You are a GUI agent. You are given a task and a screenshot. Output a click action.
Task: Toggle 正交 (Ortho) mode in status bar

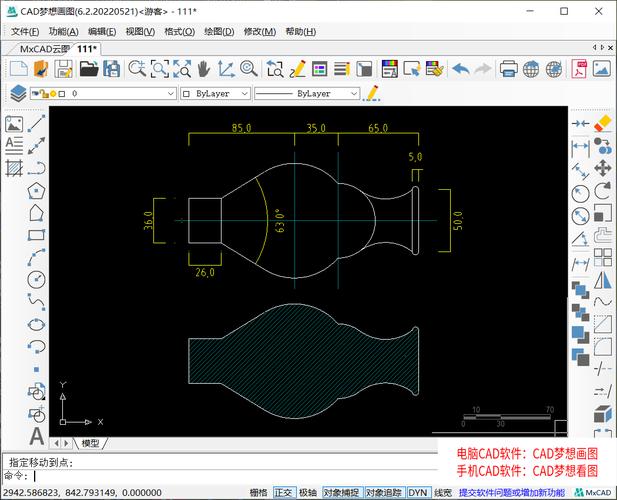pos(284,492)
